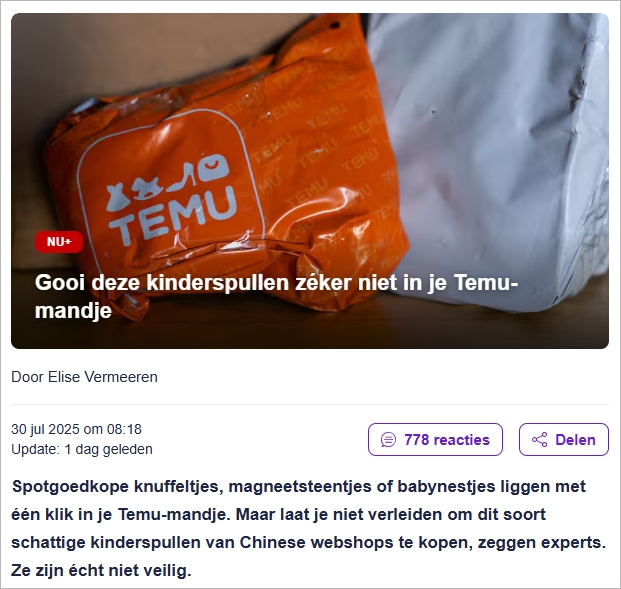621x589 pixels.
Task: Open the headline about Temu-mandje kinderspullen
Action: tap(276, 296)
